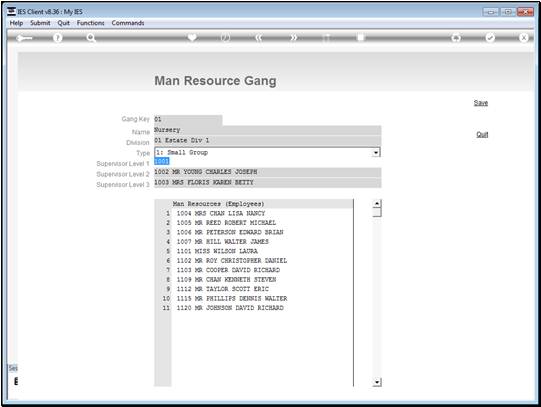The width and height of the screenshot is (541, 407).
Task: Select employee row 1004 MRS CHAN LISA NANCY
Action: tap(221, 214)
